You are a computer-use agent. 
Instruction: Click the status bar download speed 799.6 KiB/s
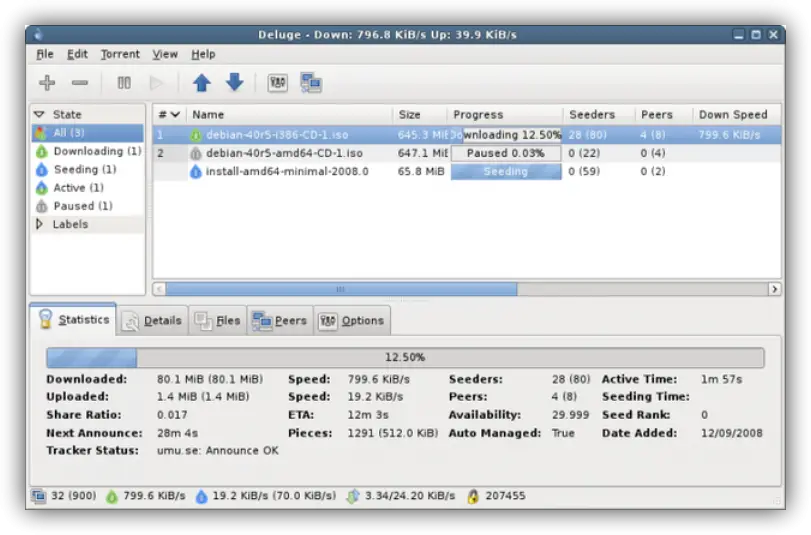pyautogui.click(x=154, y=496)
